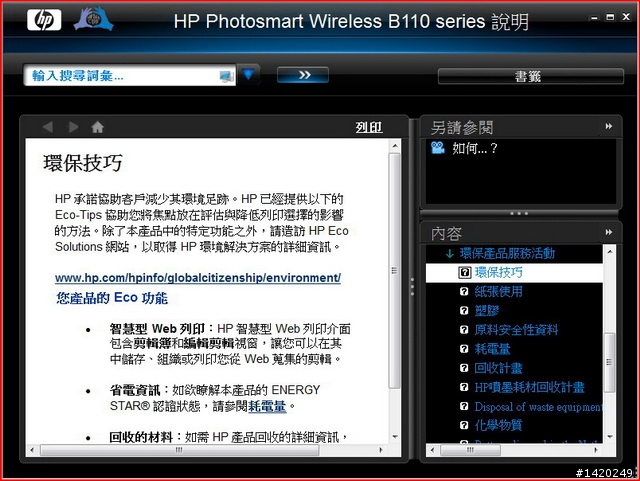This screenshot has width=640, height=481.
Task: Select 原料安全性資料 in the contents tree
Action: pos(516,330)
